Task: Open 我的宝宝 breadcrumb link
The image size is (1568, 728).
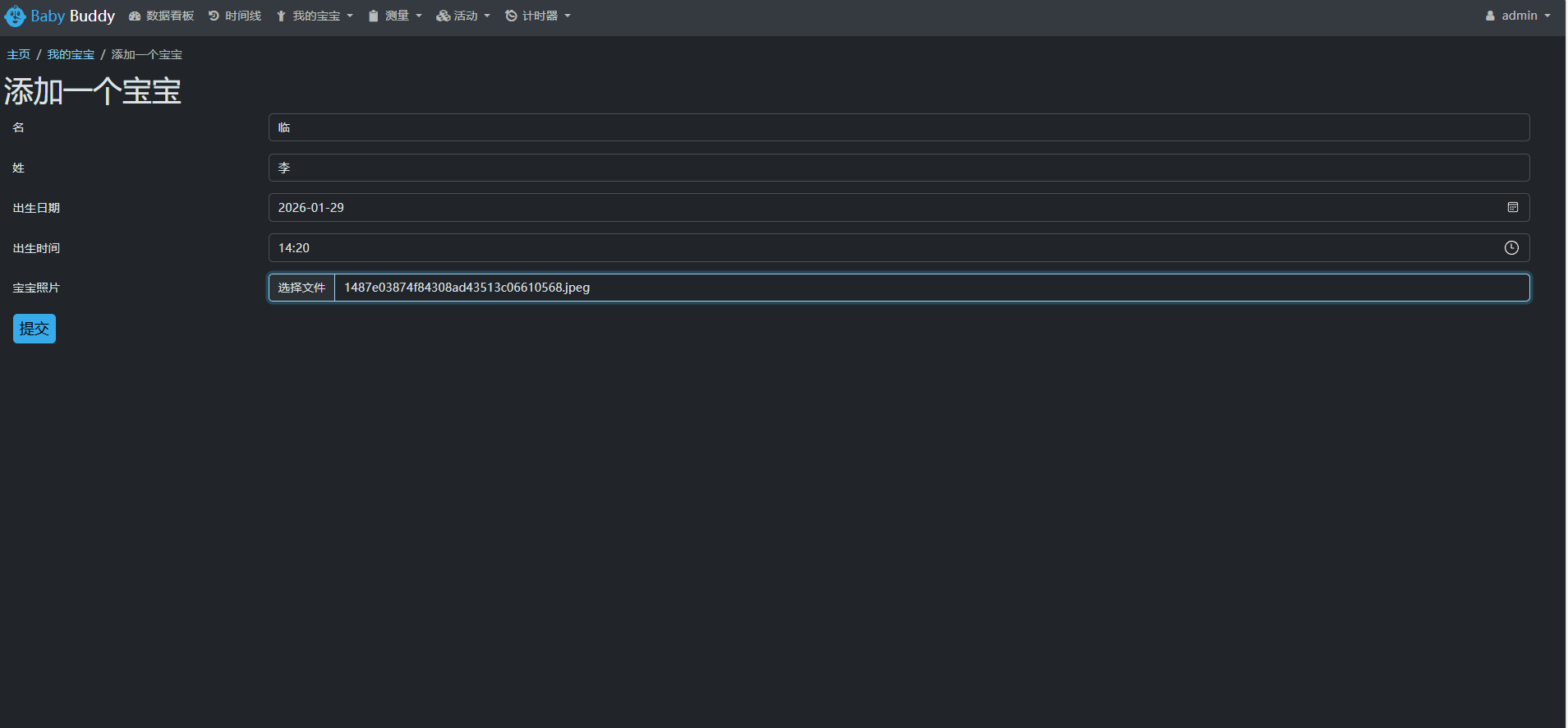Action: [x=71, y=54]
